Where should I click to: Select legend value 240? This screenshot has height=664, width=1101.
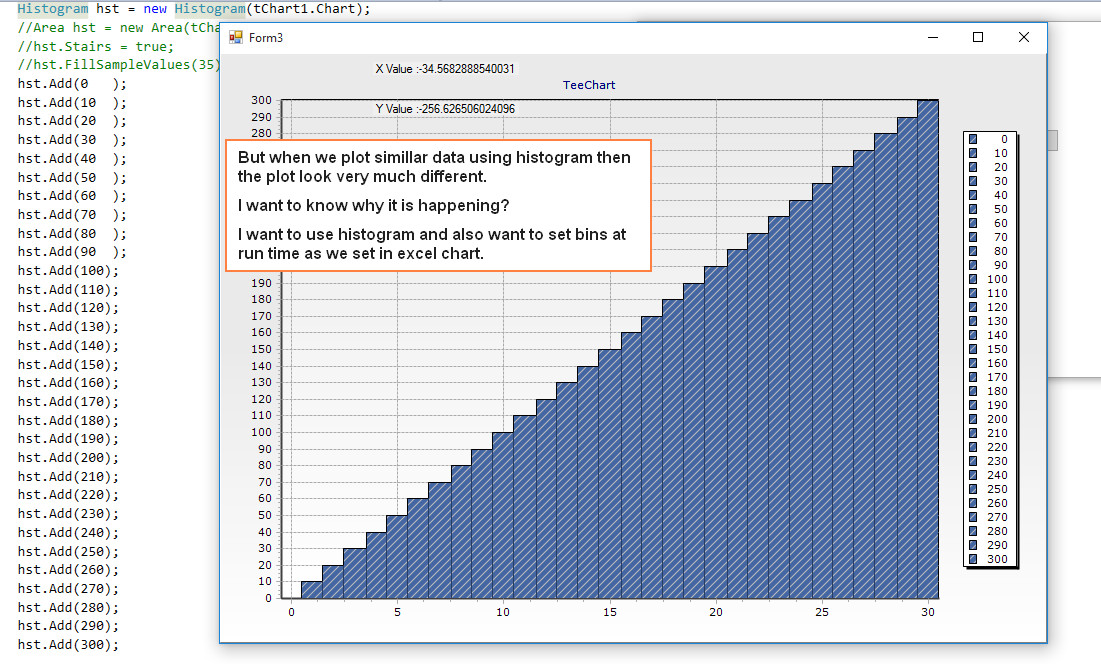click(997, 475)
